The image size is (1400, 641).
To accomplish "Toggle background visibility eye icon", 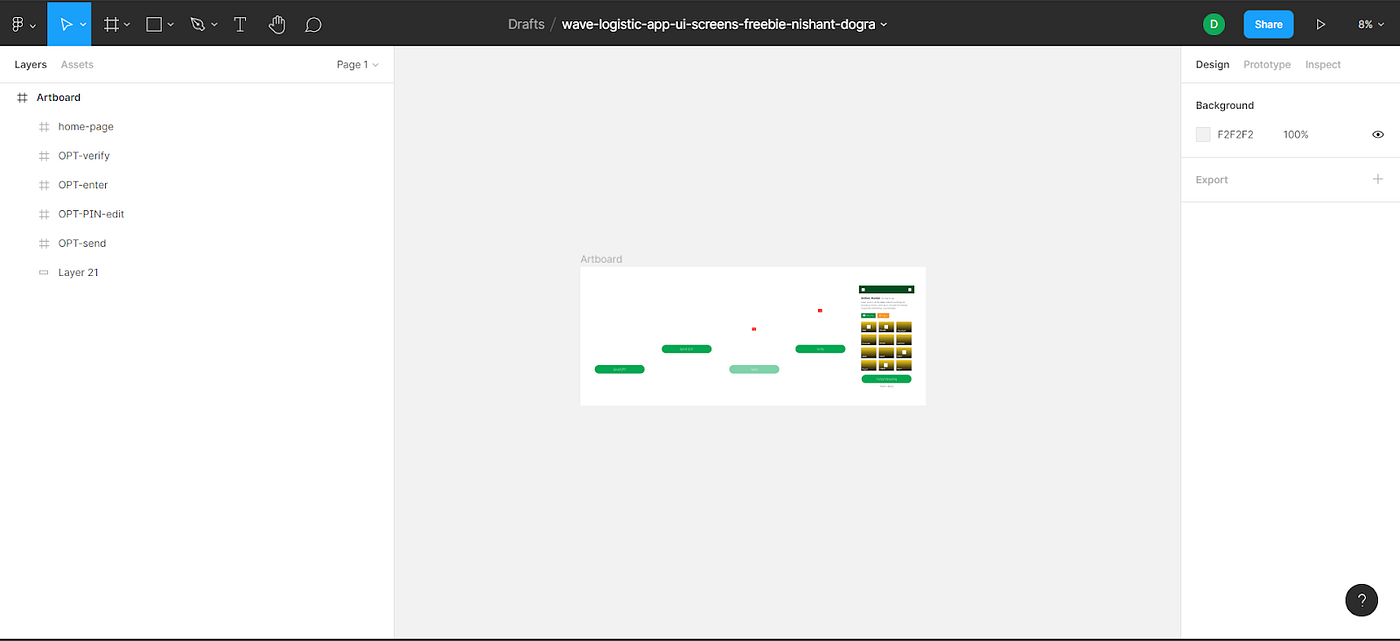I will click(x=1378, y=134).
